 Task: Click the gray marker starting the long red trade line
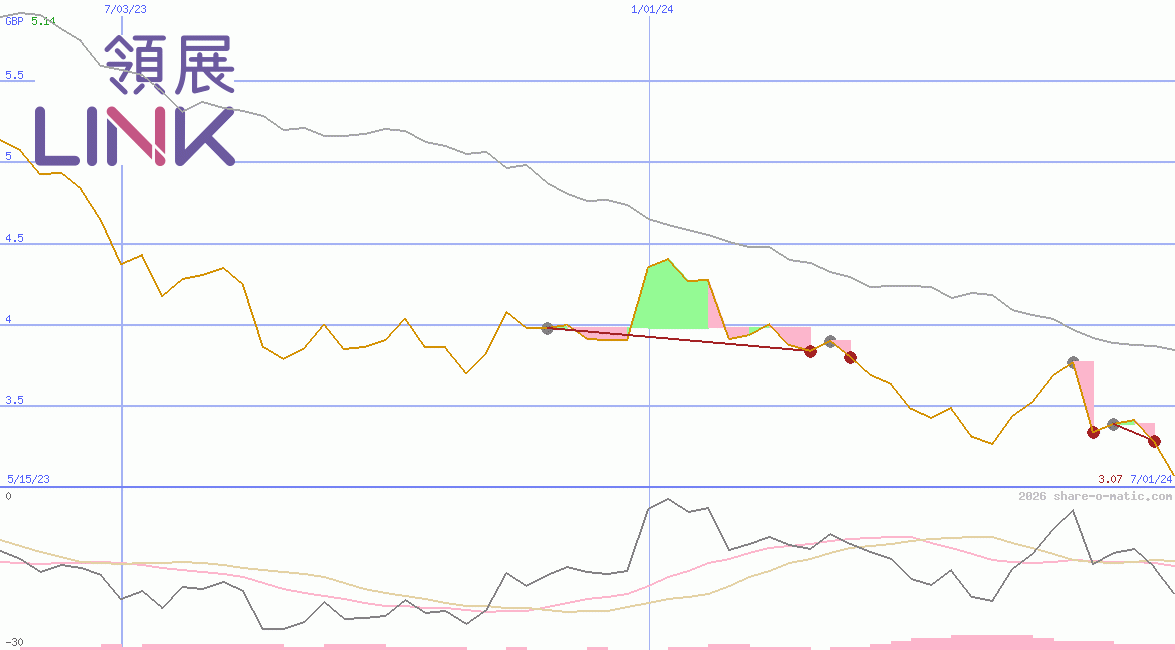coord(548,328)
